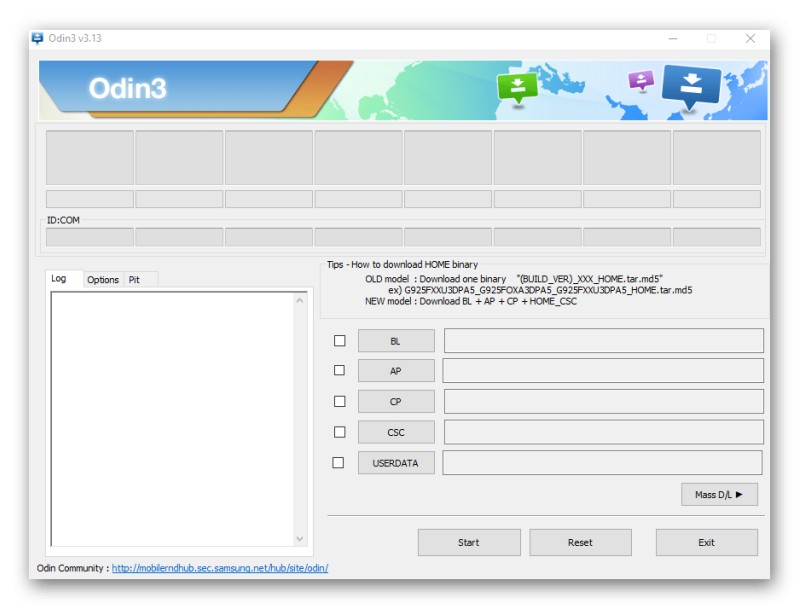The width and height of the screenshot is (800, 609).
Task: Open file chooser with CSC button
Action: [x=396, y=432]
